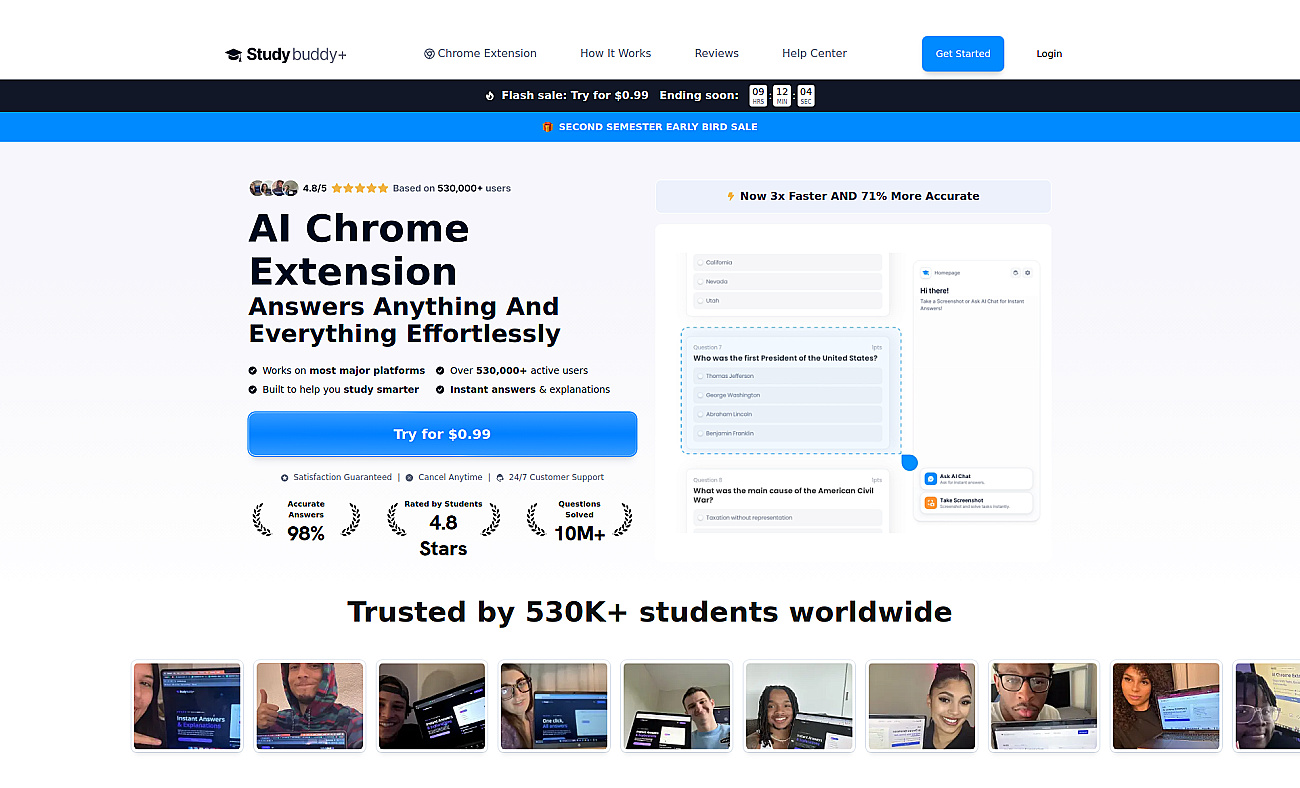1300x788 pixels.
Task: Click the Homepage cap icon in the extension panel
Action: pos(926,272)
